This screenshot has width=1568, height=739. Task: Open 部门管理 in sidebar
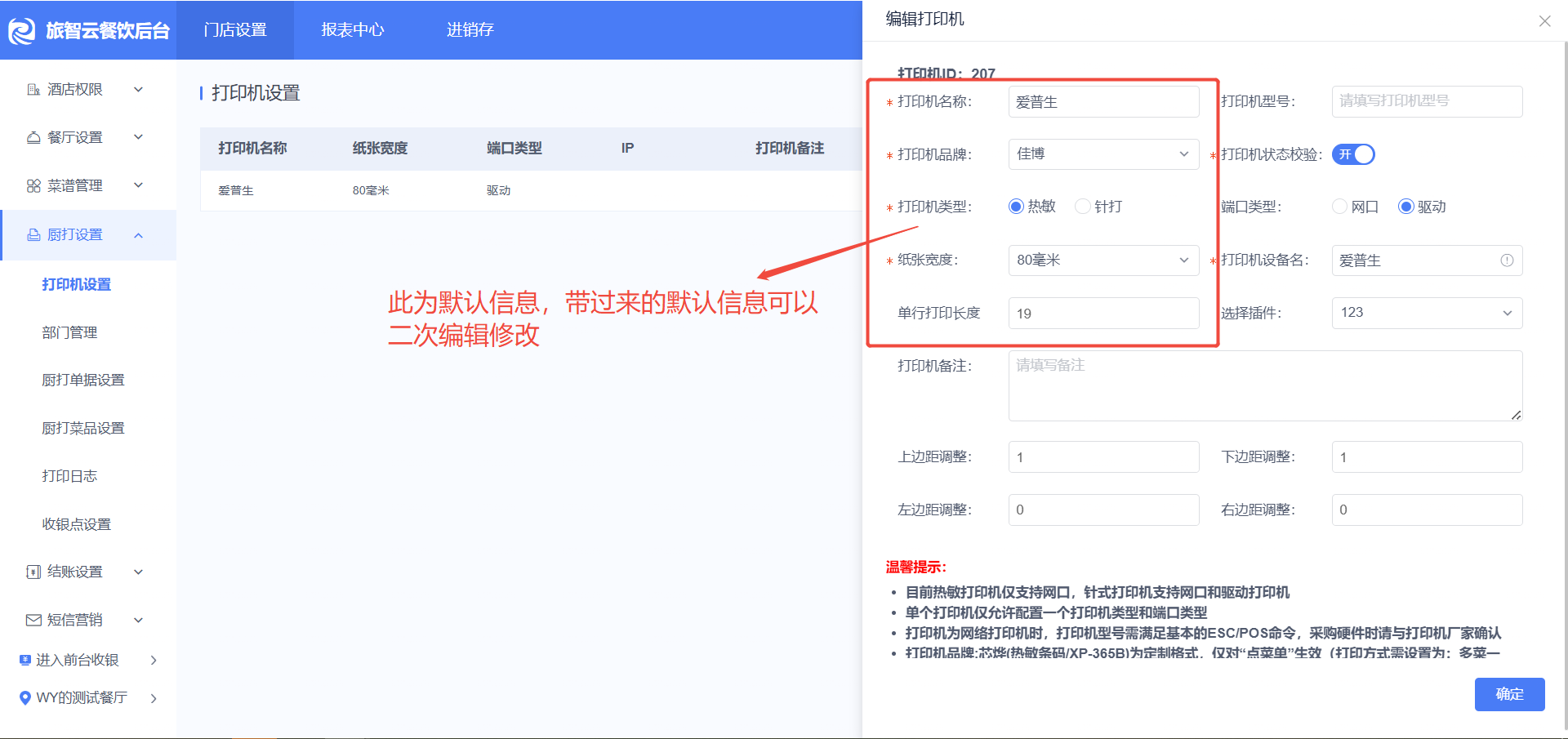[69, 332]
